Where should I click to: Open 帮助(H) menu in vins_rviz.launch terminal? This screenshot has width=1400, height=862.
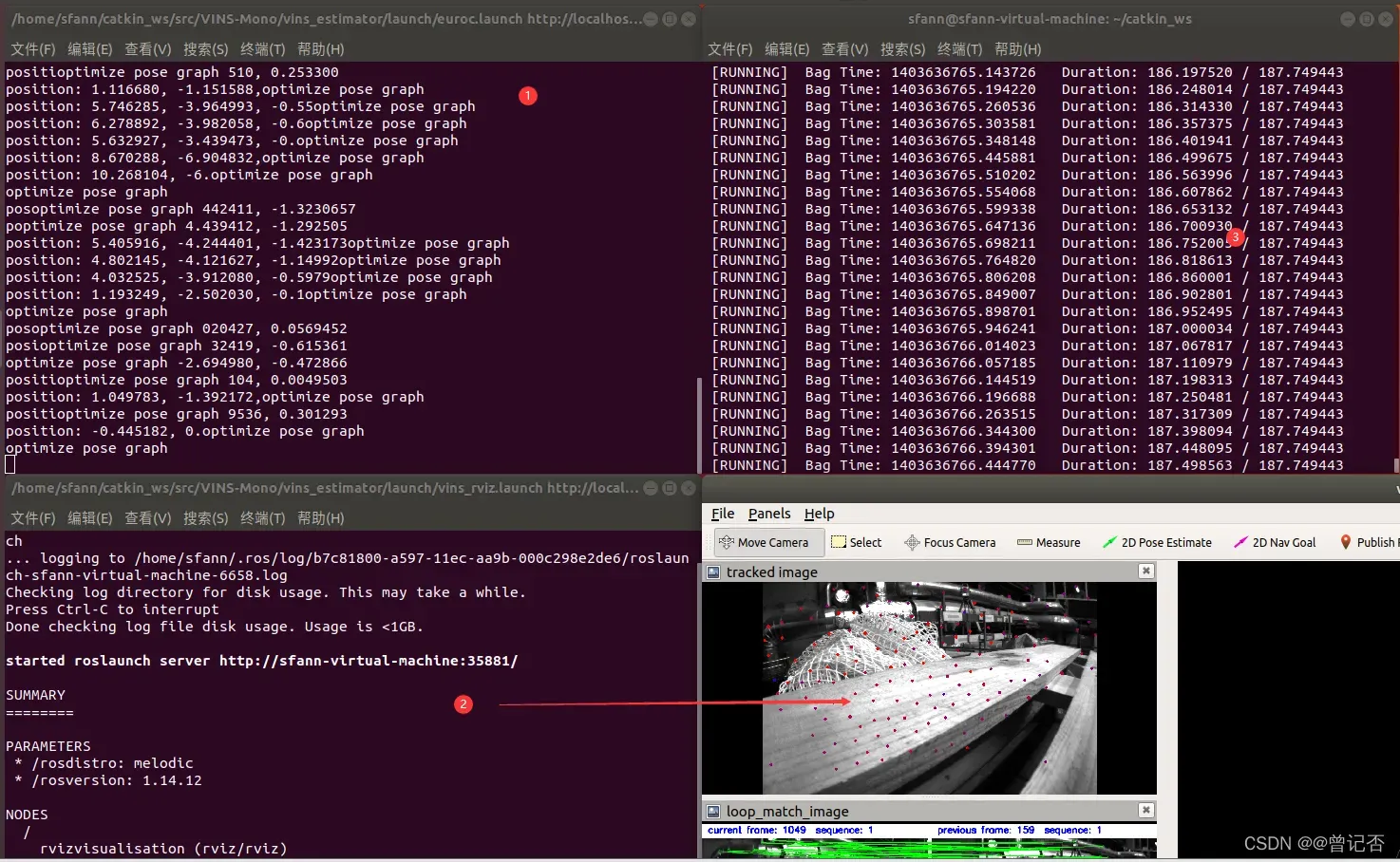321,517
